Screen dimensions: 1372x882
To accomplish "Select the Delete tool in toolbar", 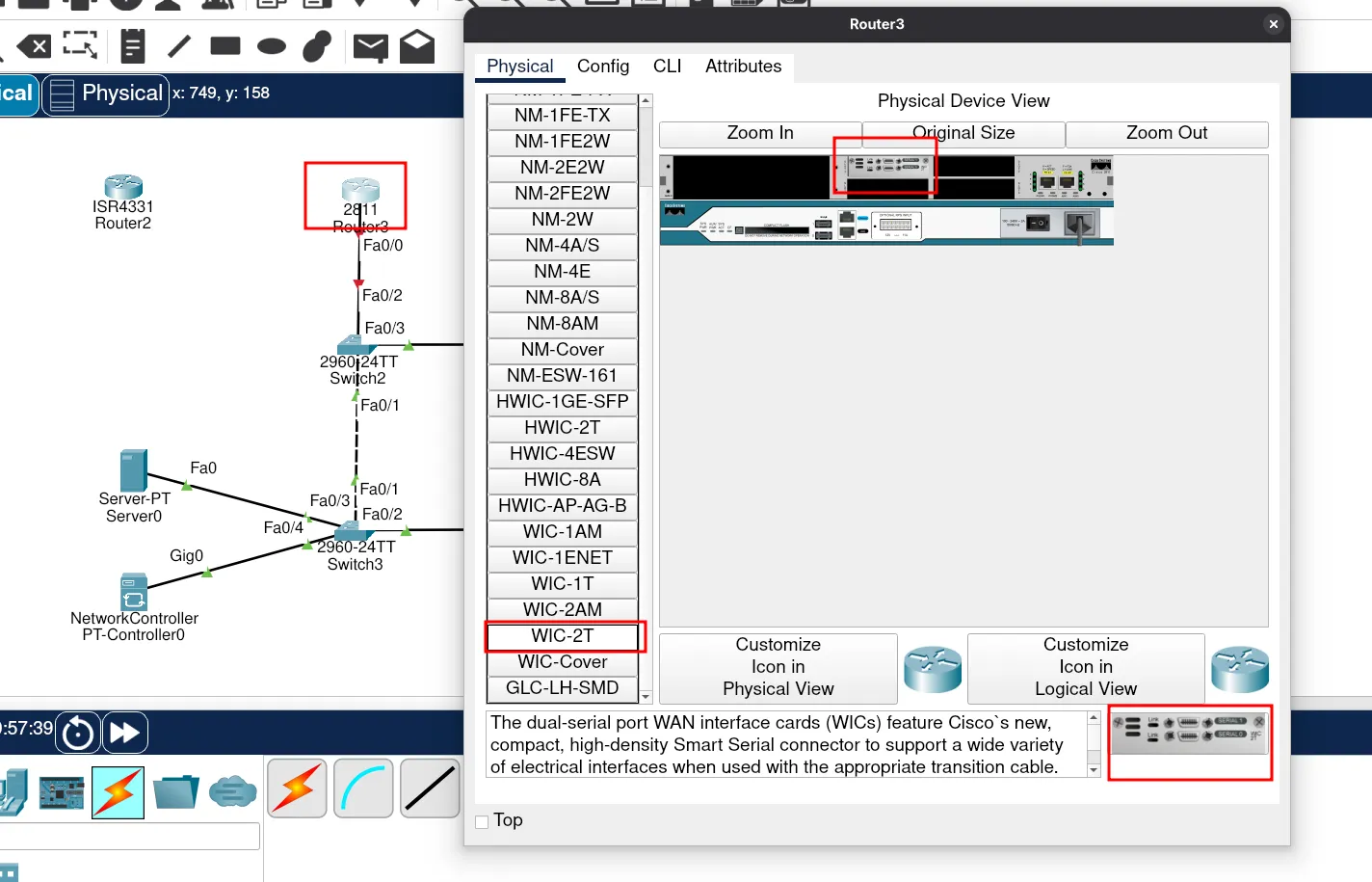I will (x=34, y=45).
